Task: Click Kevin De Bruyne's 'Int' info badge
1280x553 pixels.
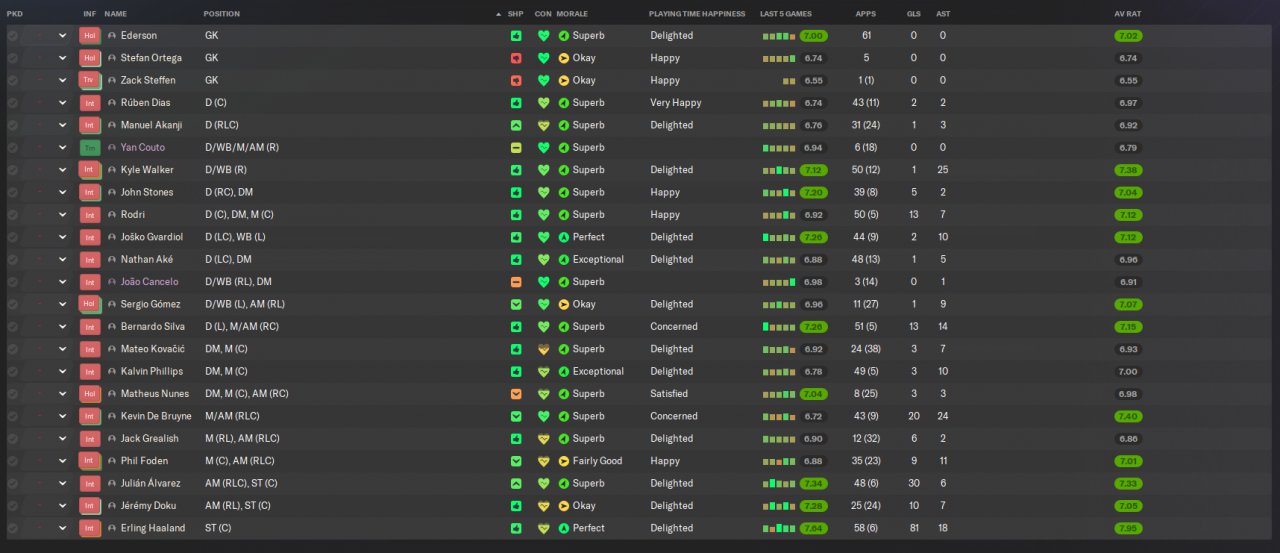Action: click(x=89, y=416)
